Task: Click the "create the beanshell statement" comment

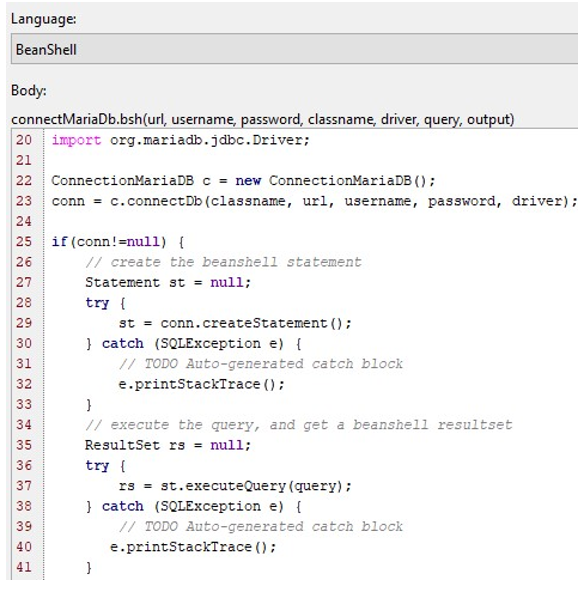Action: click(x=223, y=262)
